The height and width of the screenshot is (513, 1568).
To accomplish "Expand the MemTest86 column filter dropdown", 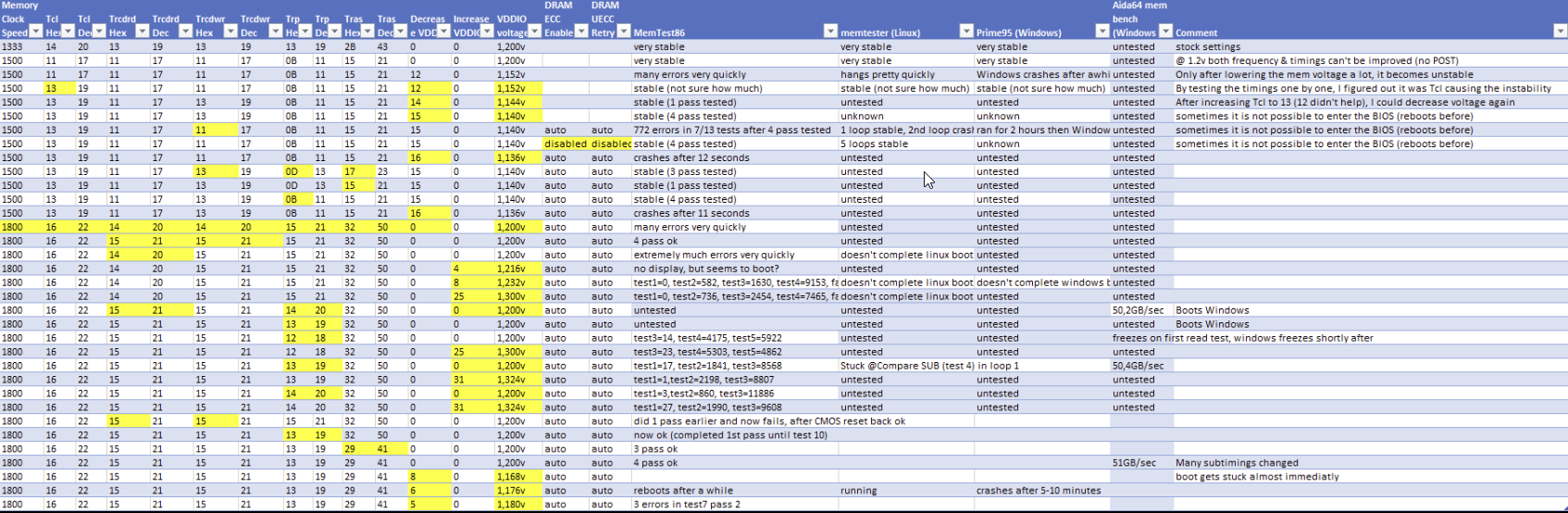I will click(x=830, y=31).
